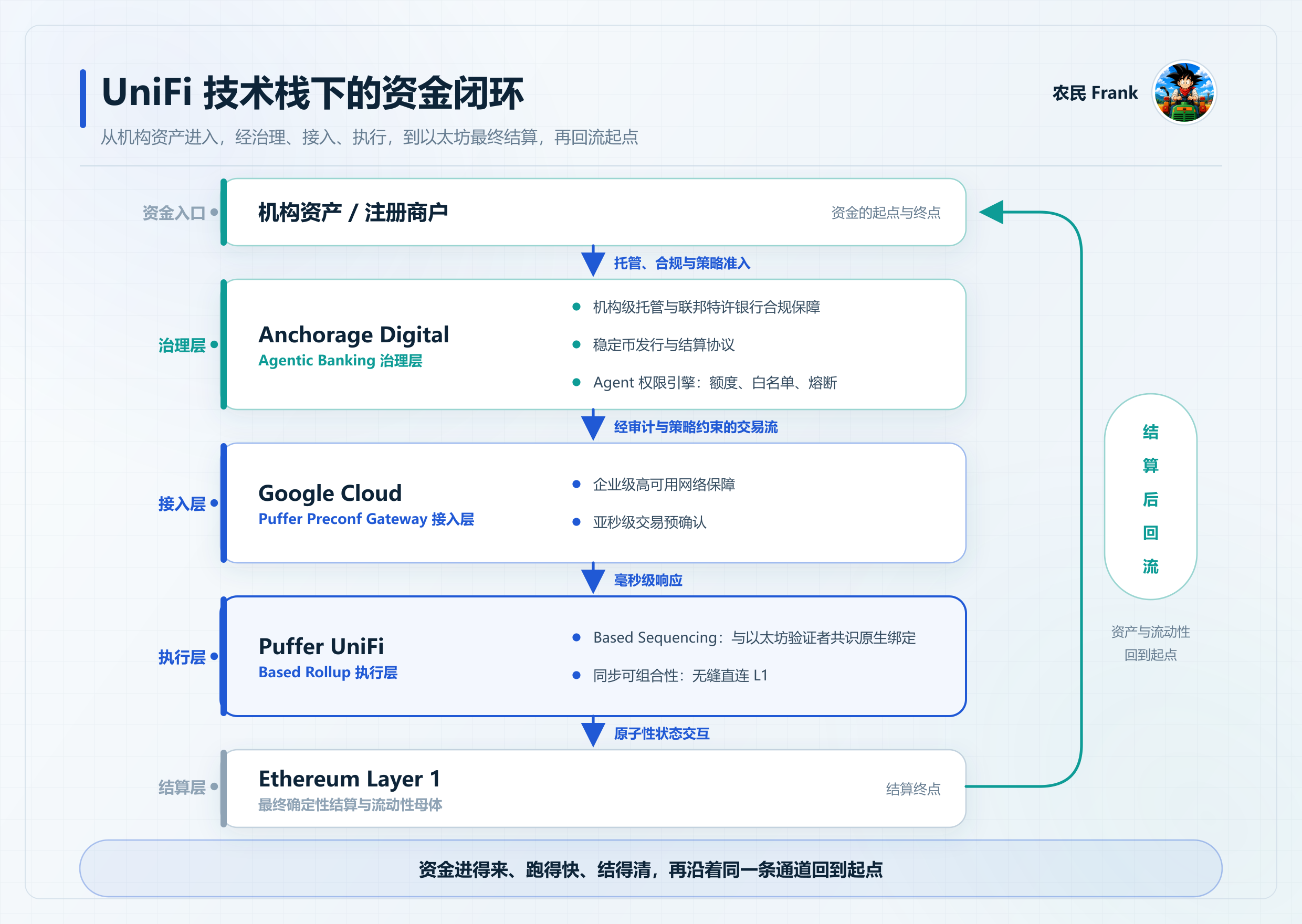Select the bullet 同步可组合性：无缝直连 L1

(x=680, y=675)
